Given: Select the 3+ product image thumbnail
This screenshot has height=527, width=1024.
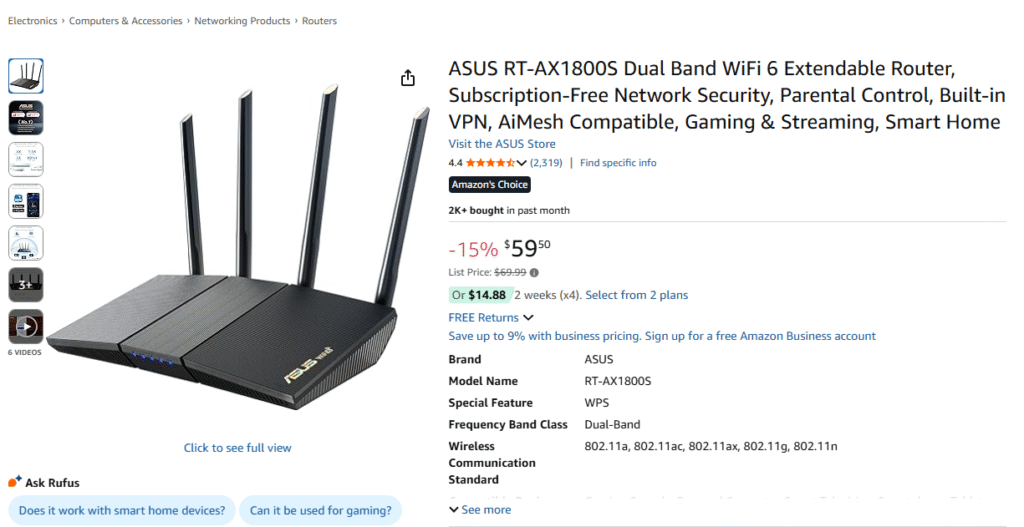Looking at the screenshot, I should coord(26,285).
